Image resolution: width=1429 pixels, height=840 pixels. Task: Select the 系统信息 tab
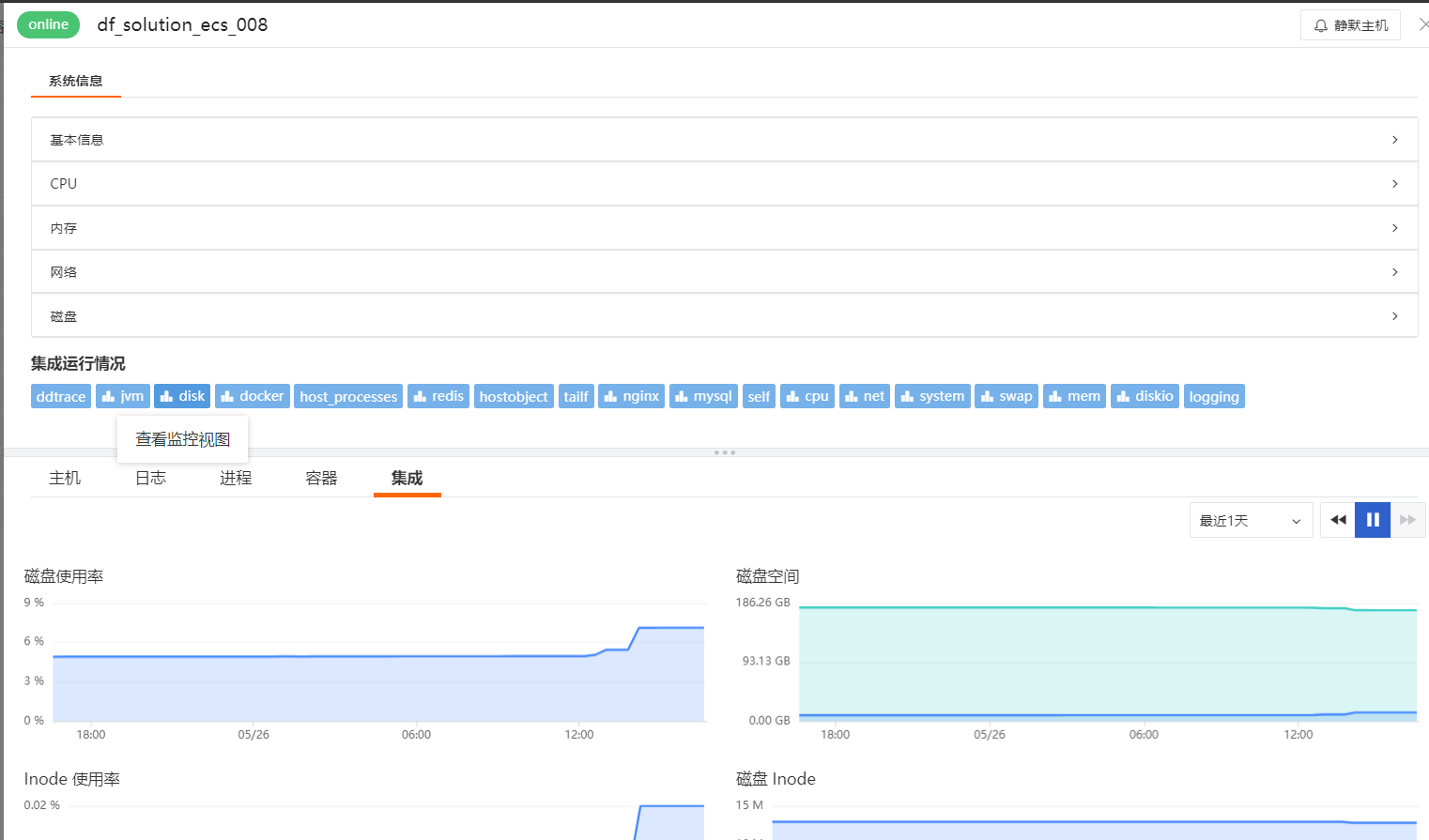tap(76, 81)
